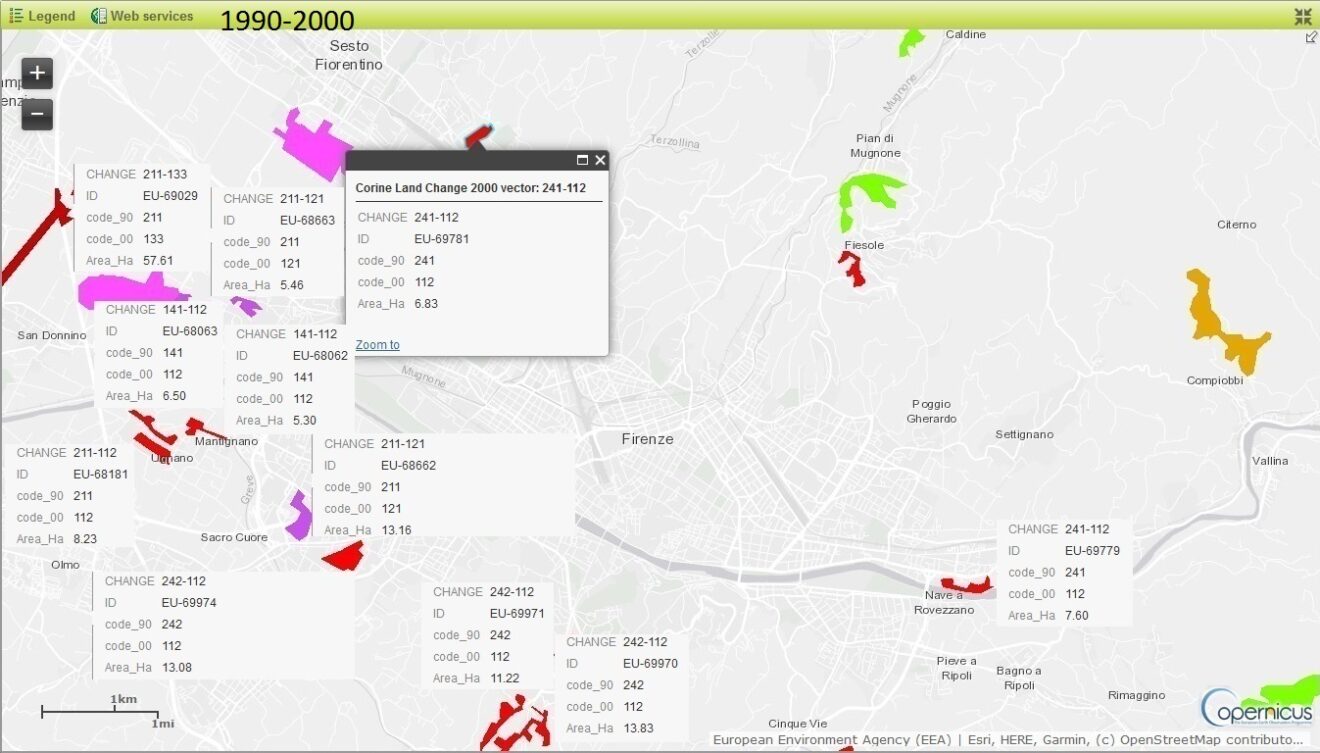Click the ID value EU-69974
Image resolution: width=1320 pixels, height=753 pixels.
tap(189, 603)
